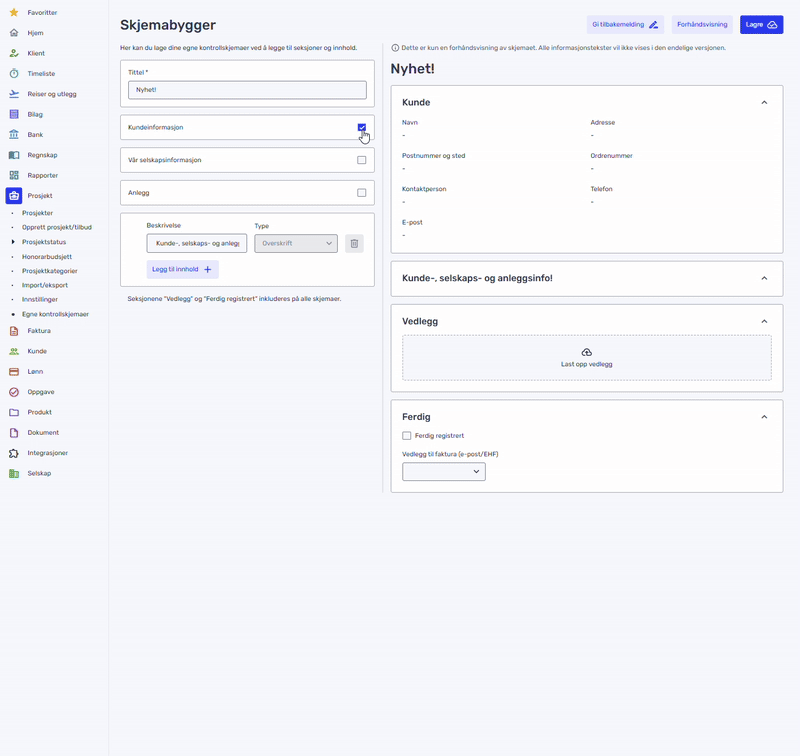The image size is (800, 756).
Task: Uncheck the Kundeinformasjon section checkbox
Action: click(361, 127)
